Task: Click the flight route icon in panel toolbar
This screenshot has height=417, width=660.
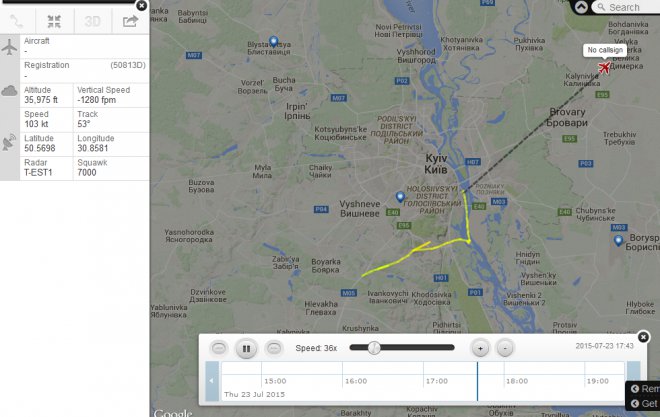Action: click(x=17, y=21)
